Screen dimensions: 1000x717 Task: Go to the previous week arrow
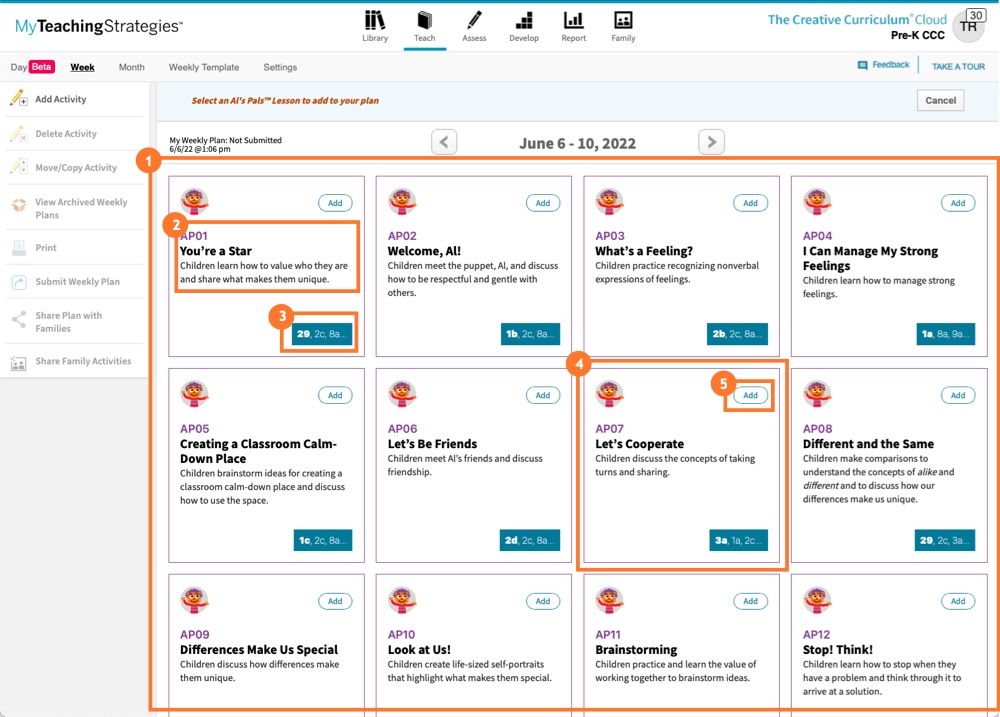tap(445, 142)
